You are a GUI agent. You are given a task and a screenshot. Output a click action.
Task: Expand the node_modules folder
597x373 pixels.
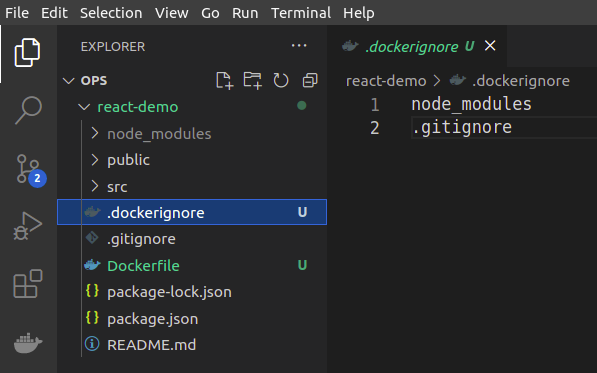tap(94, 133)
